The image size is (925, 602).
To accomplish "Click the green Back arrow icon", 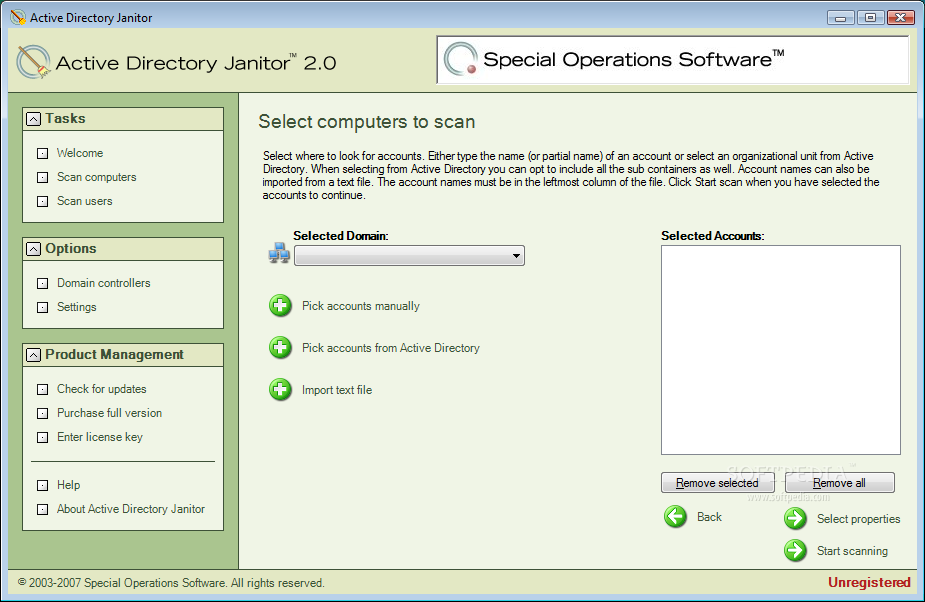I will click(x=675, y=517).
